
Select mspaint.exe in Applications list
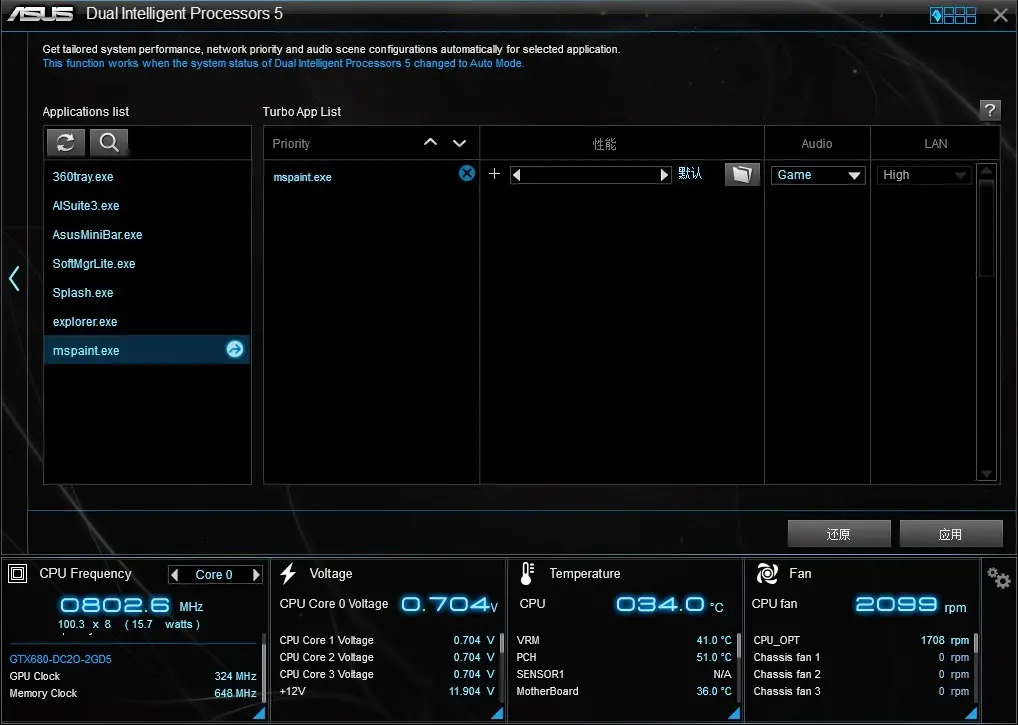coord(147,350)
